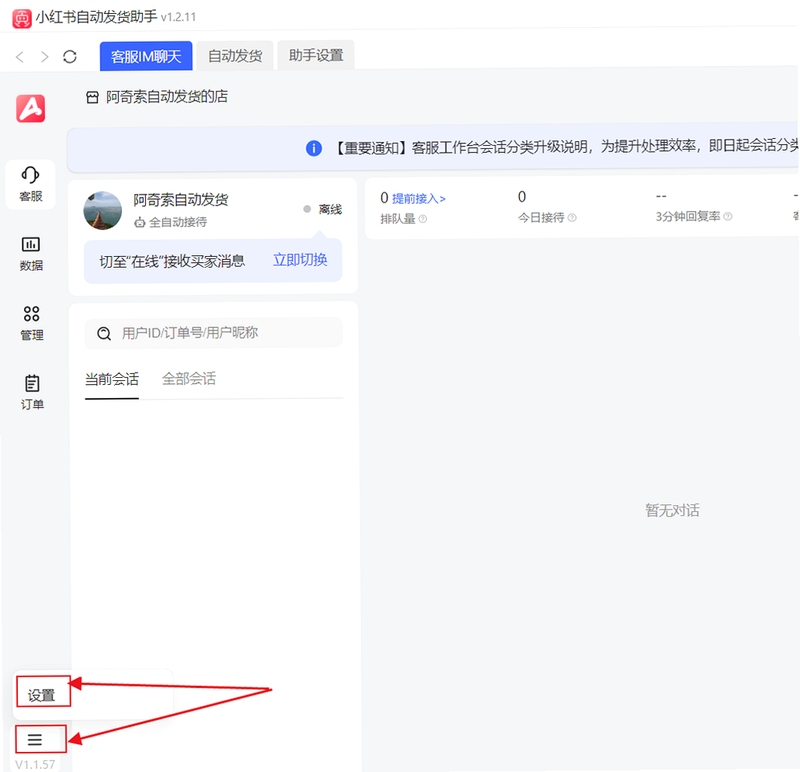Click the 切至"在线"接收买家消息 prompt text
Viewport: 800px width, 772px height.
click(172, 261)
